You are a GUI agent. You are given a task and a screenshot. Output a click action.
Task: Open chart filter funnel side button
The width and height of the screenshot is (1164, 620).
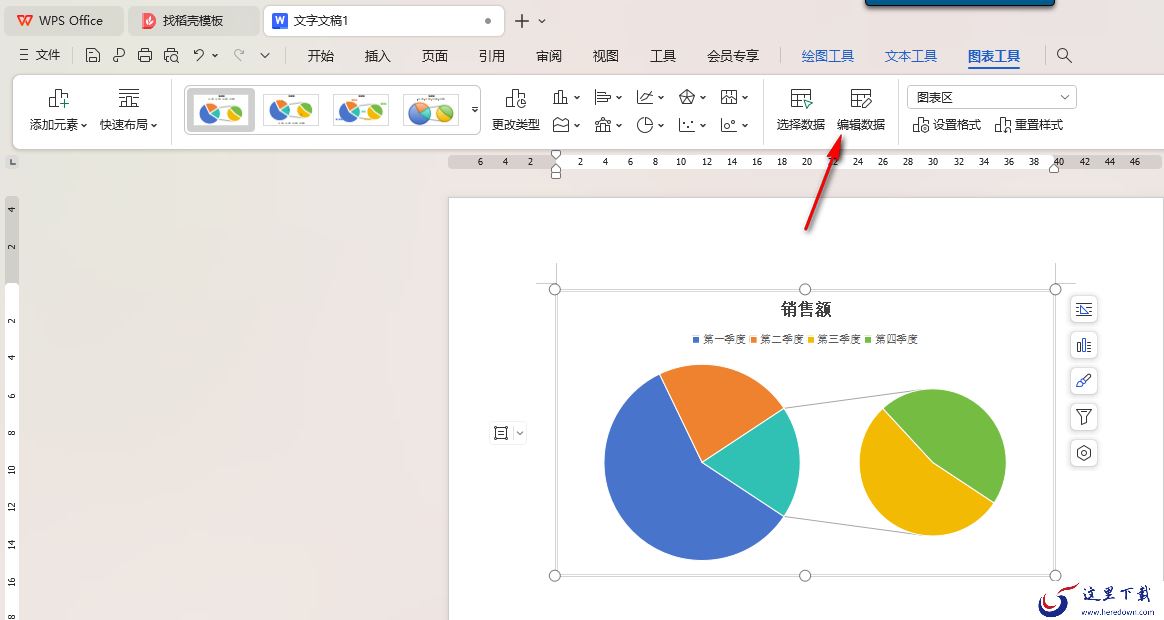click(x=1084, y=417)
